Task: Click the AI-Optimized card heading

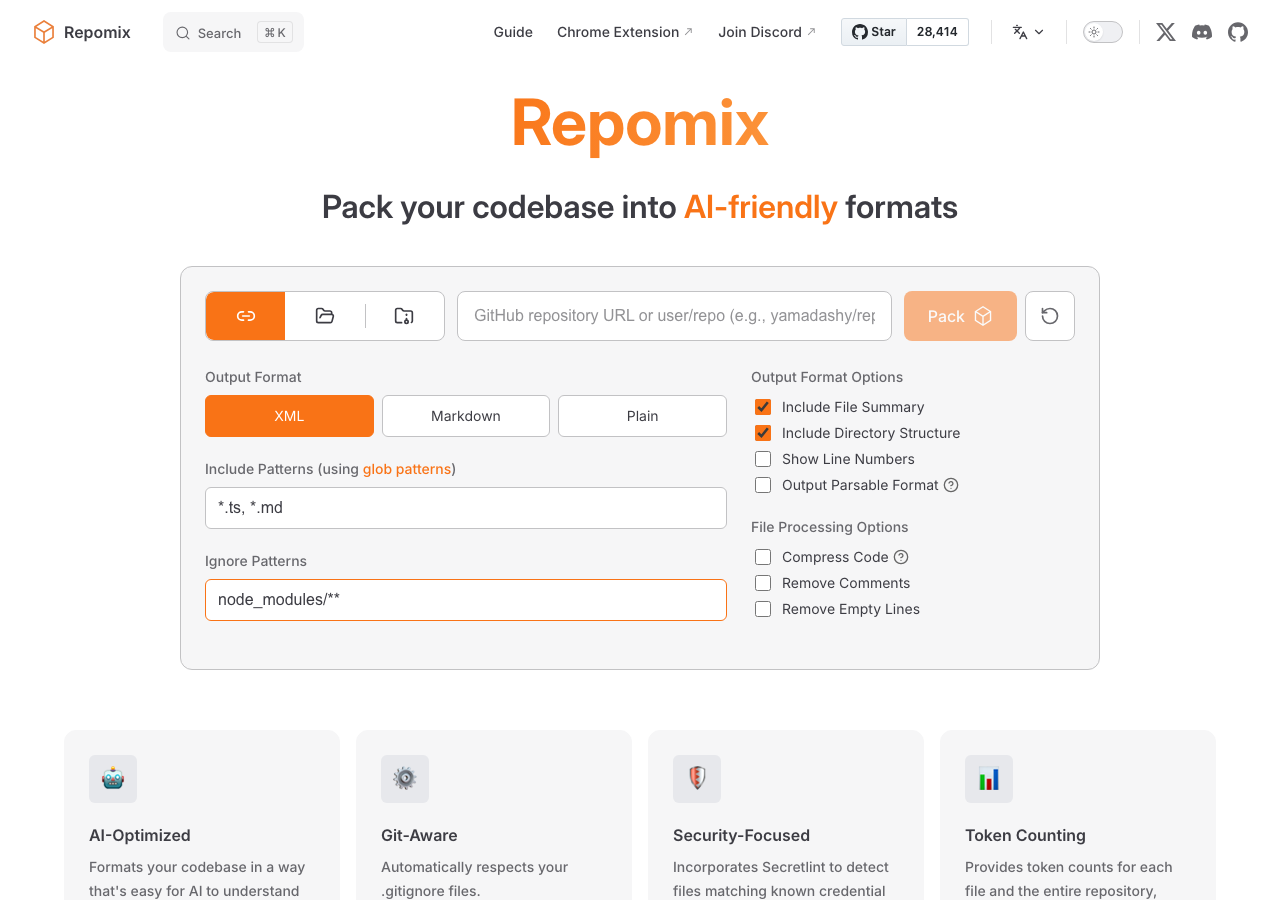Action: coord(140,835)
